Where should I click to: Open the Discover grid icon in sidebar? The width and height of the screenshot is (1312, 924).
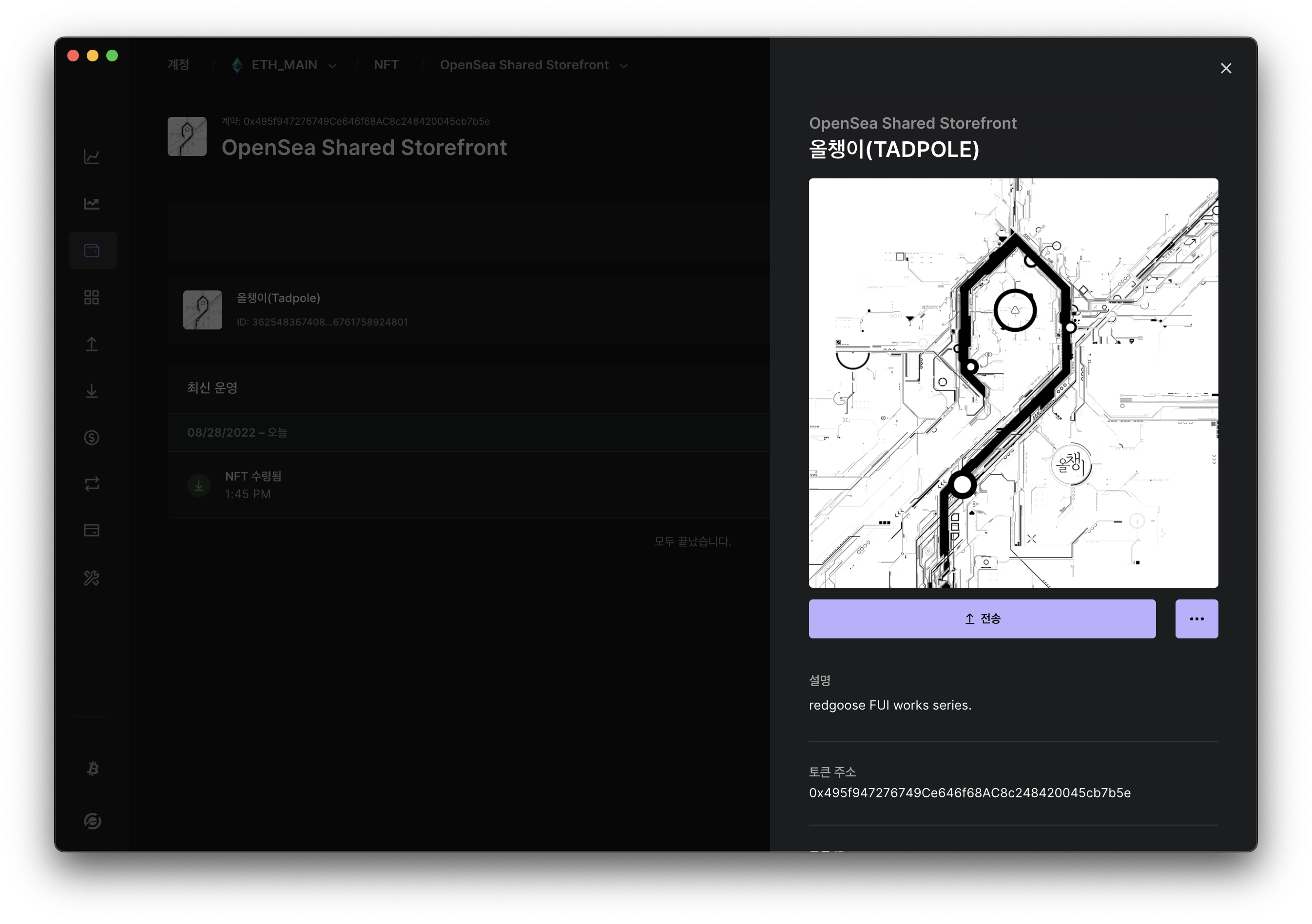[92, 297]
